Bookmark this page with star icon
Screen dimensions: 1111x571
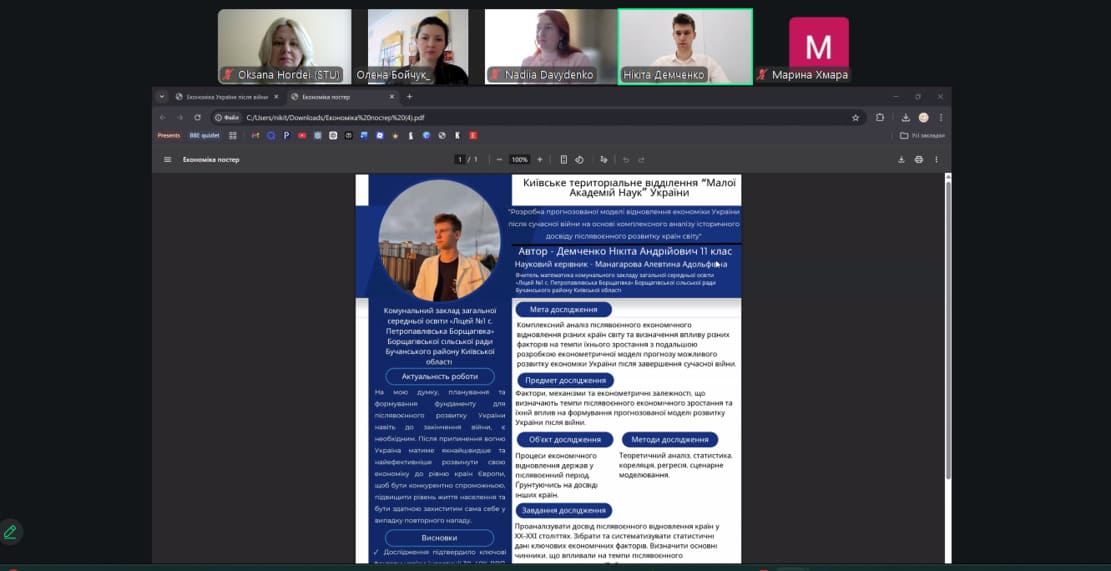[x=855, y=117]
